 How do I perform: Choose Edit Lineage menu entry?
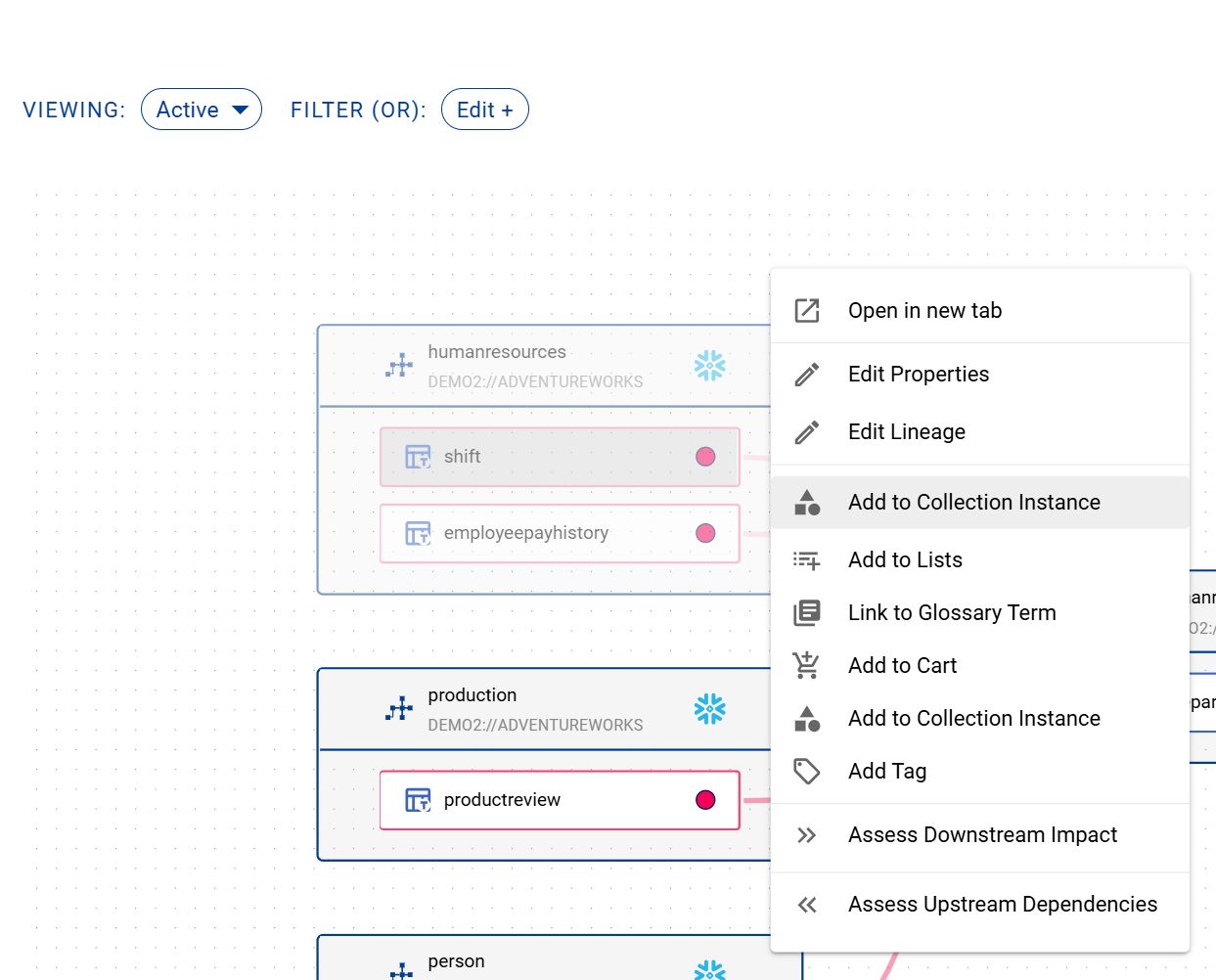click(906, 432)
